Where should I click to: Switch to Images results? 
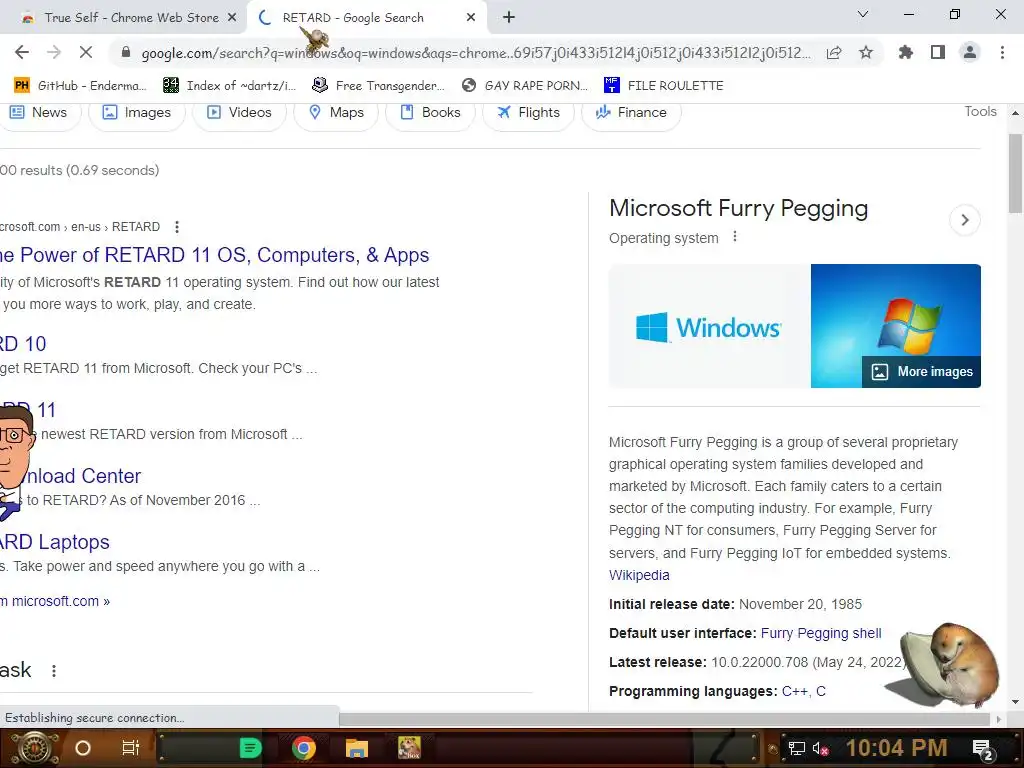[136, 112]
